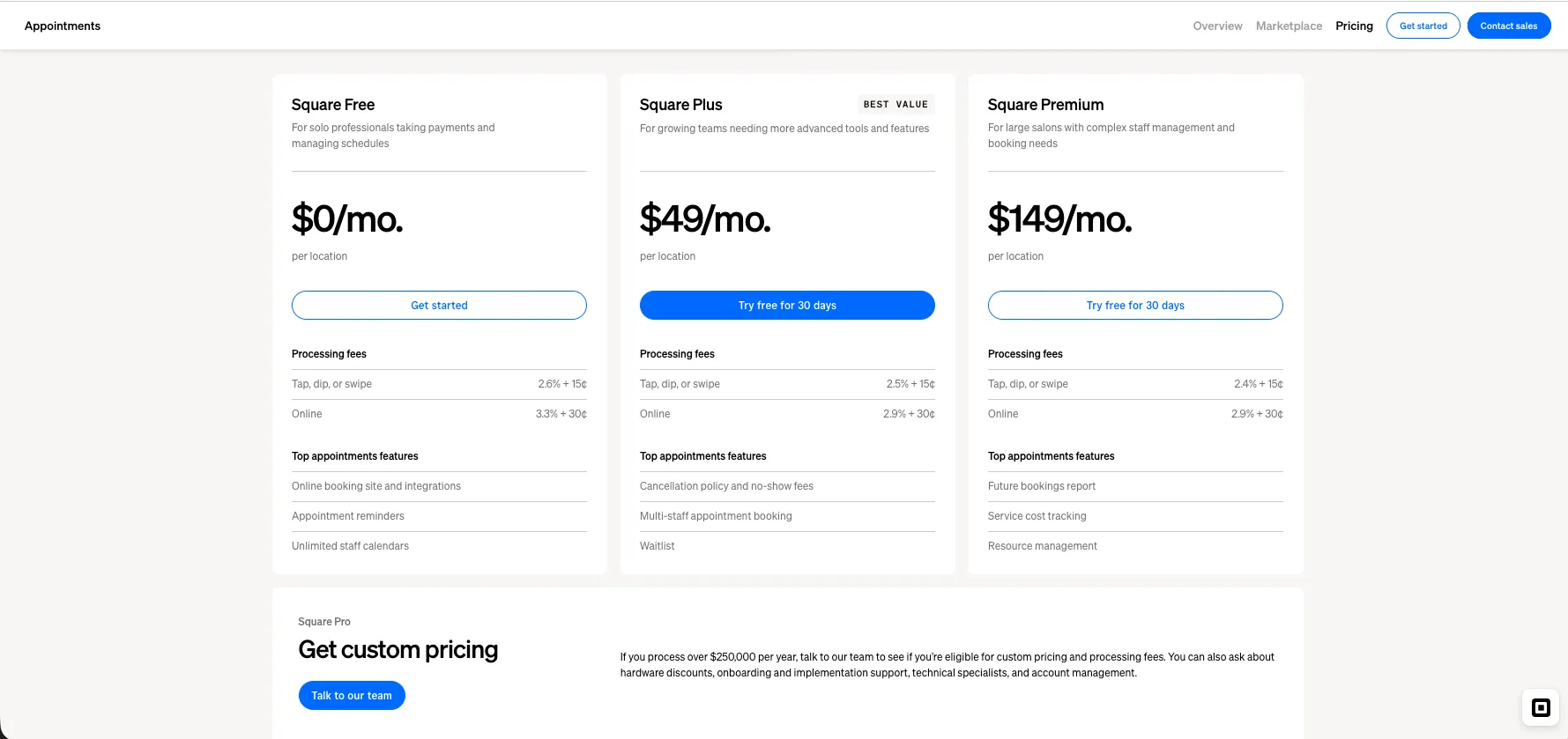This screenshot has height=739, width=1568.
Task: Open the Overview nav tab
Action: pyautogui.click(x=1217, y=26)
